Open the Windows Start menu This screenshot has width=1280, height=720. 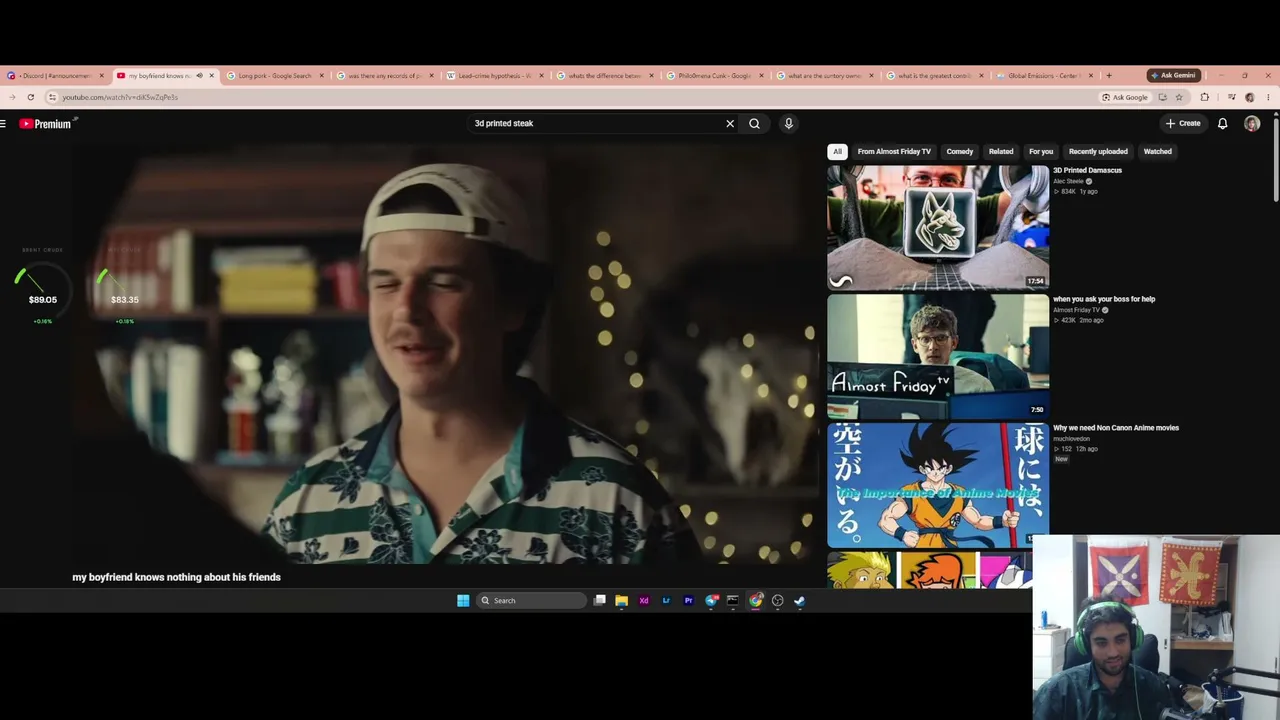(463, 601)
